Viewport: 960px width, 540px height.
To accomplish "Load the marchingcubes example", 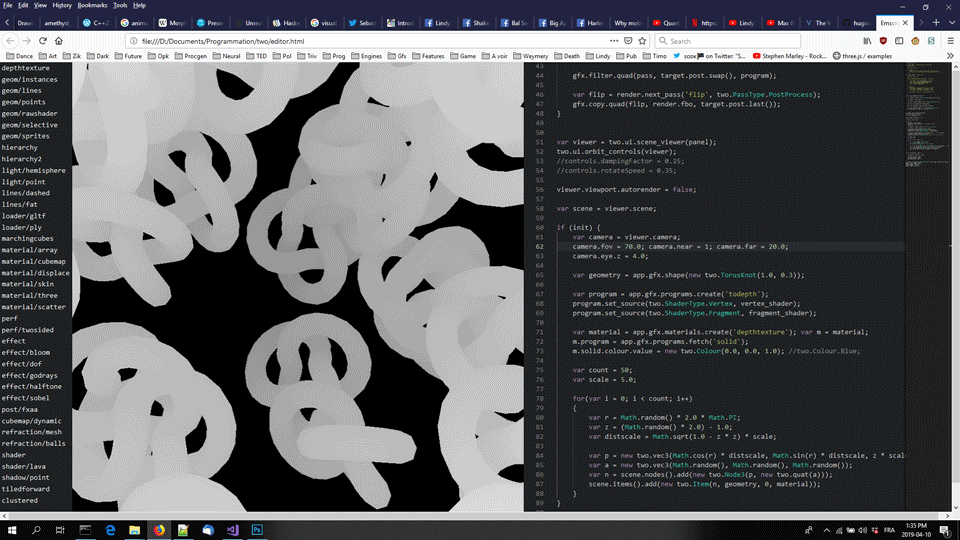I will click(x=28, y=239).
